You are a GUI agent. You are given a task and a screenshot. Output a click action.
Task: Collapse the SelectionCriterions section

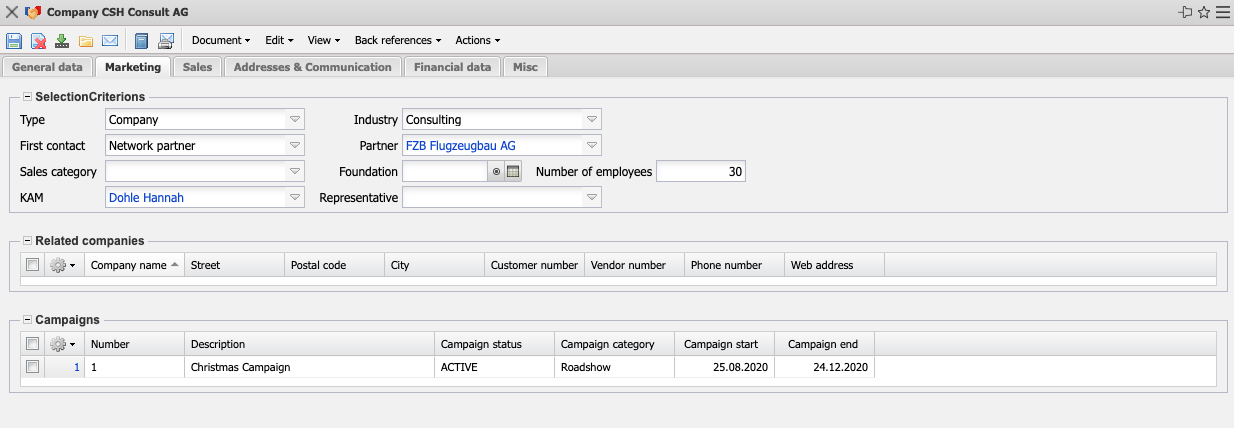pos(27,97)
